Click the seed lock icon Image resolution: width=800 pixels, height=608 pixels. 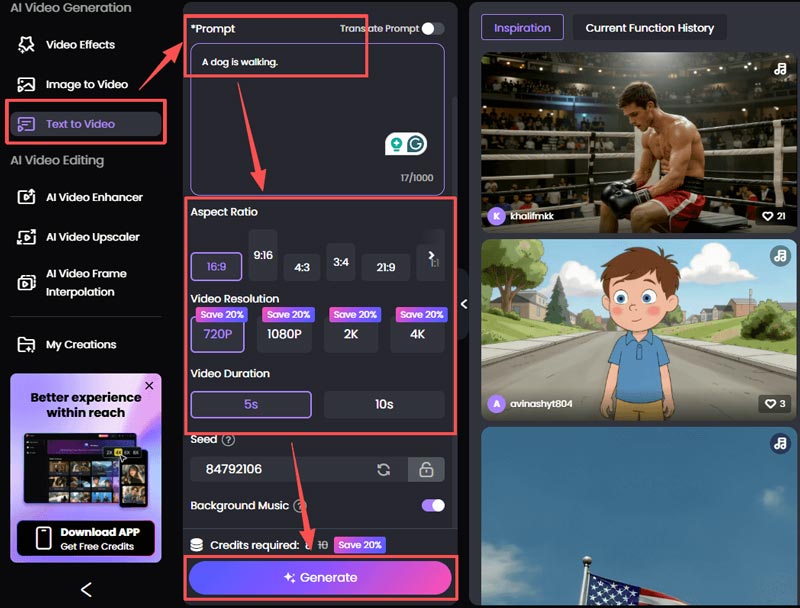426,470
